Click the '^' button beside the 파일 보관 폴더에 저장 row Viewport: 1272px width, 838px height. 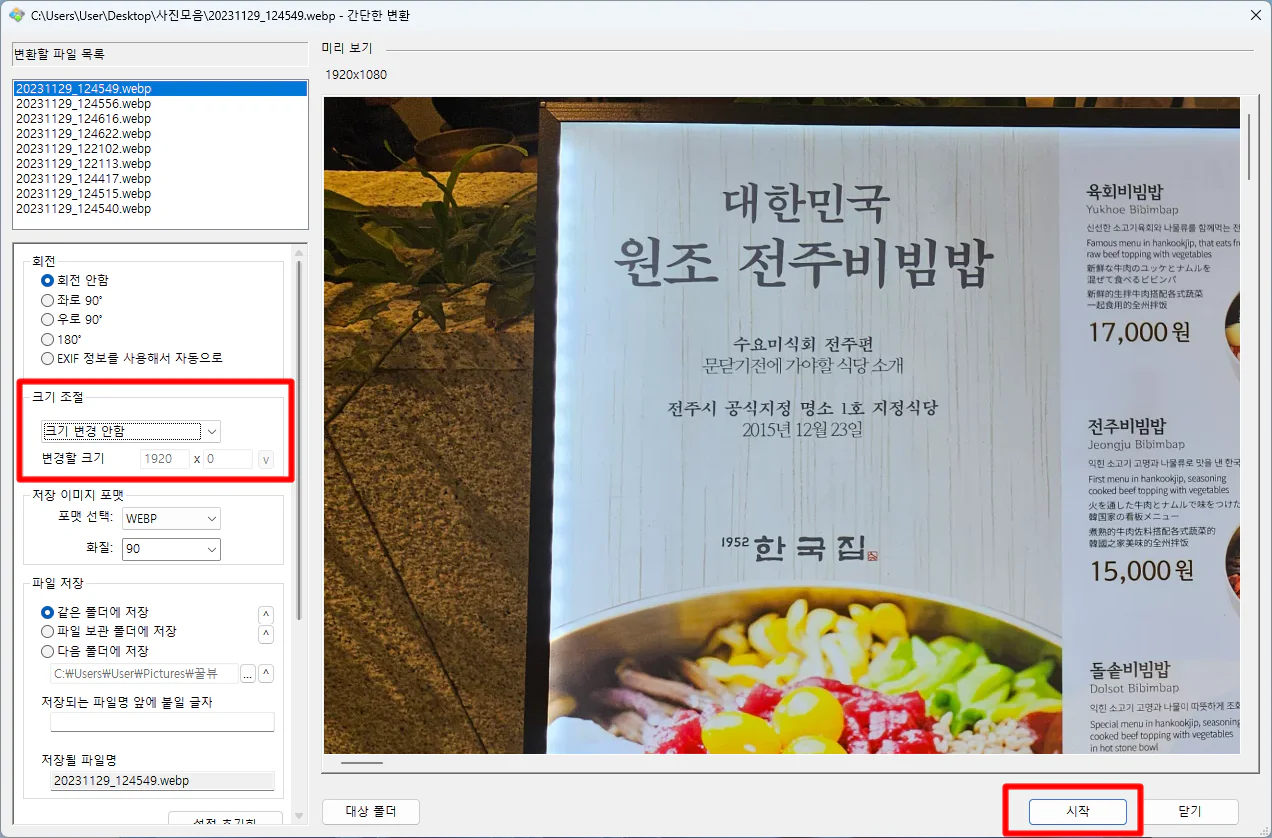click(x=266, y=634)
